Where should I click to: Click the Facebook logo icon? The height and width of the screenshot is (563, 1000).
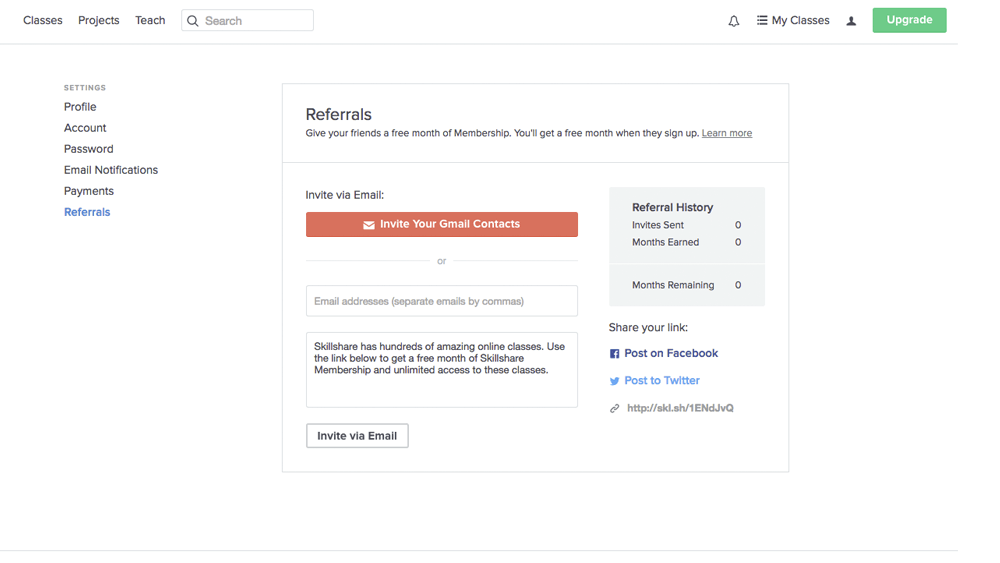(x=614, y=354)
